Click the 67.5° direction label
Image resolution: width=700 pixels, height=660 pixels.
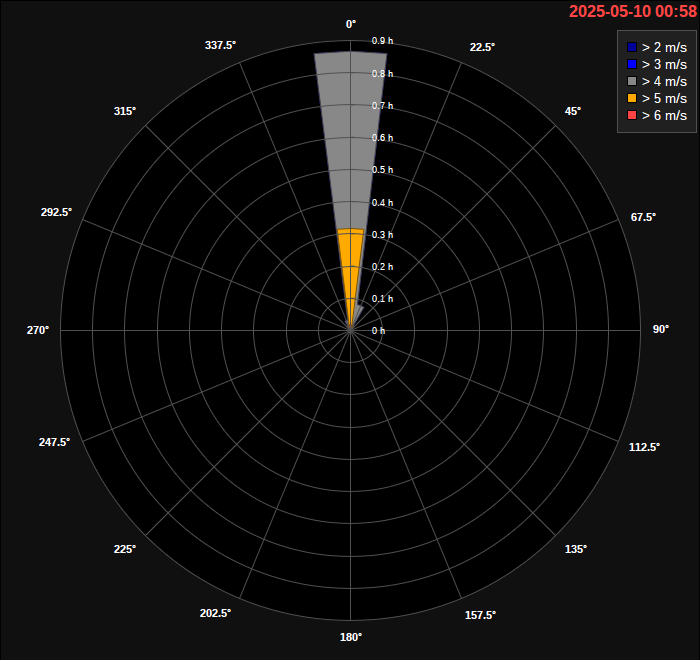click(643, 217)
